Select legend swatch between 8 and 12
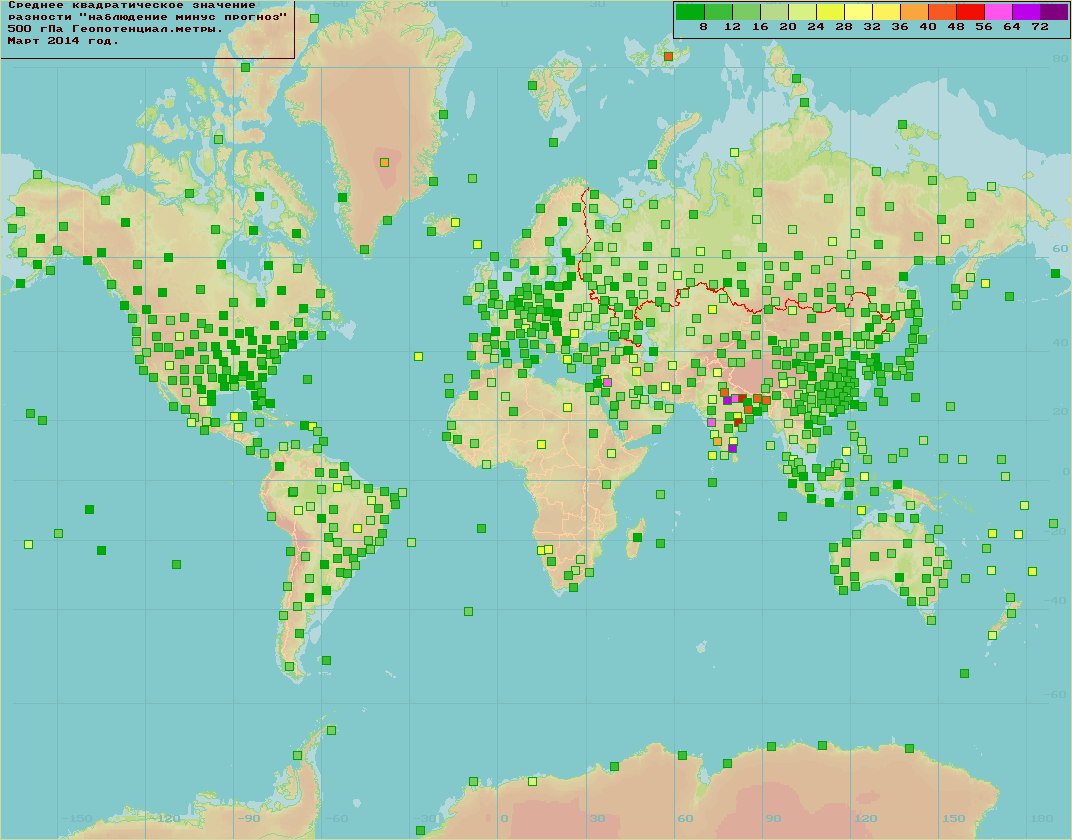This screenshot has height=840, width=1072. [718, 12]
